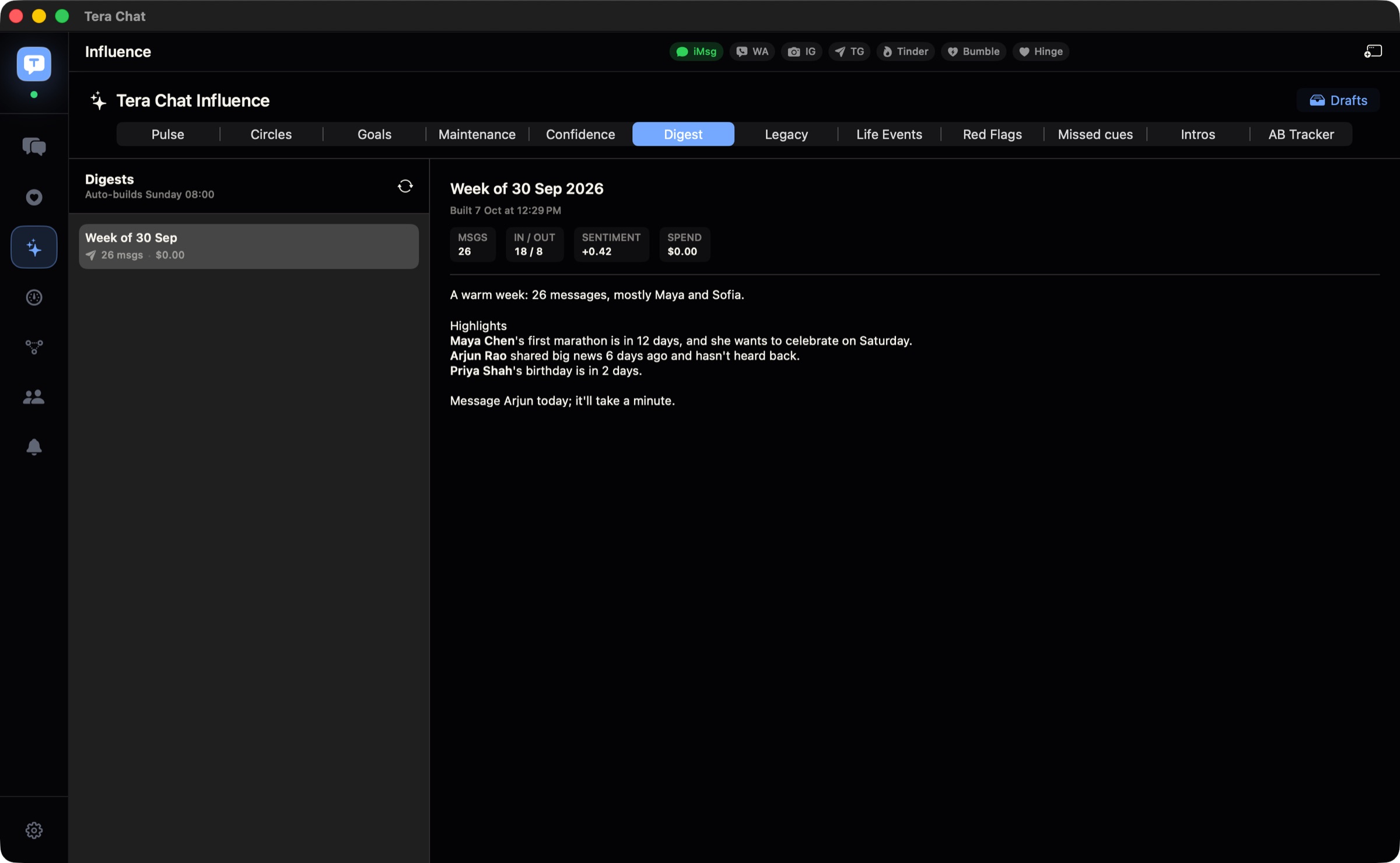The image size is (1400, 863).
Task: Click Priya Shah's name in highlights
Action: coord(481,371)
